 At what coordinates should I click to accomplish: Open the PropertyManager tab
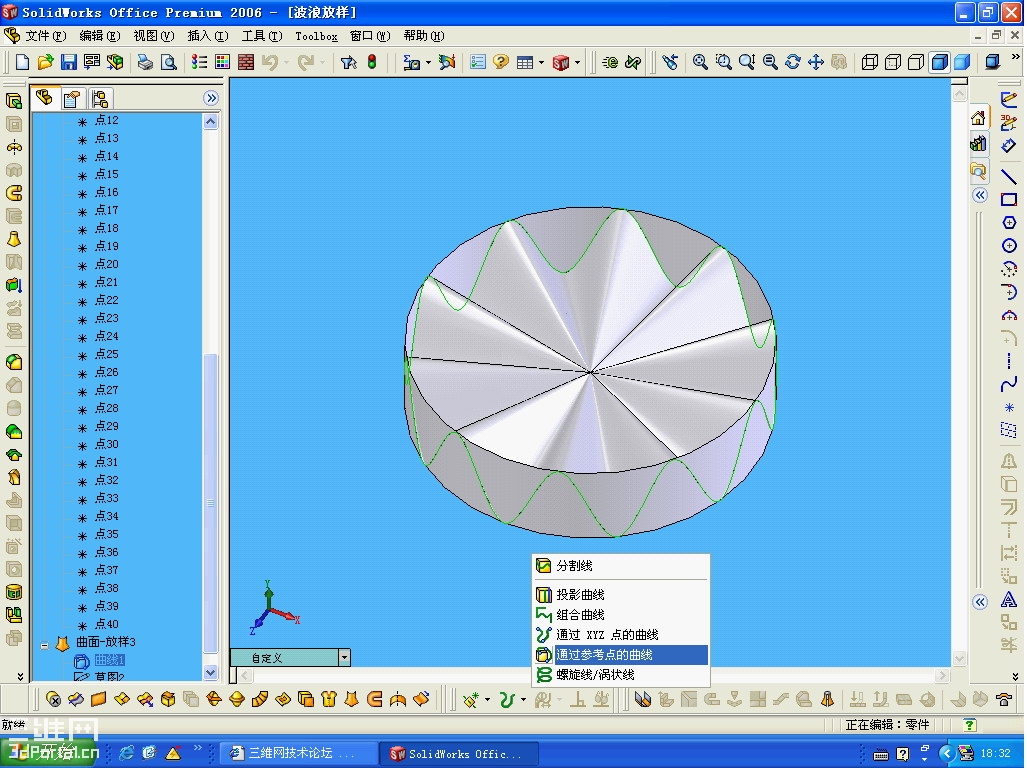(71, 99)
